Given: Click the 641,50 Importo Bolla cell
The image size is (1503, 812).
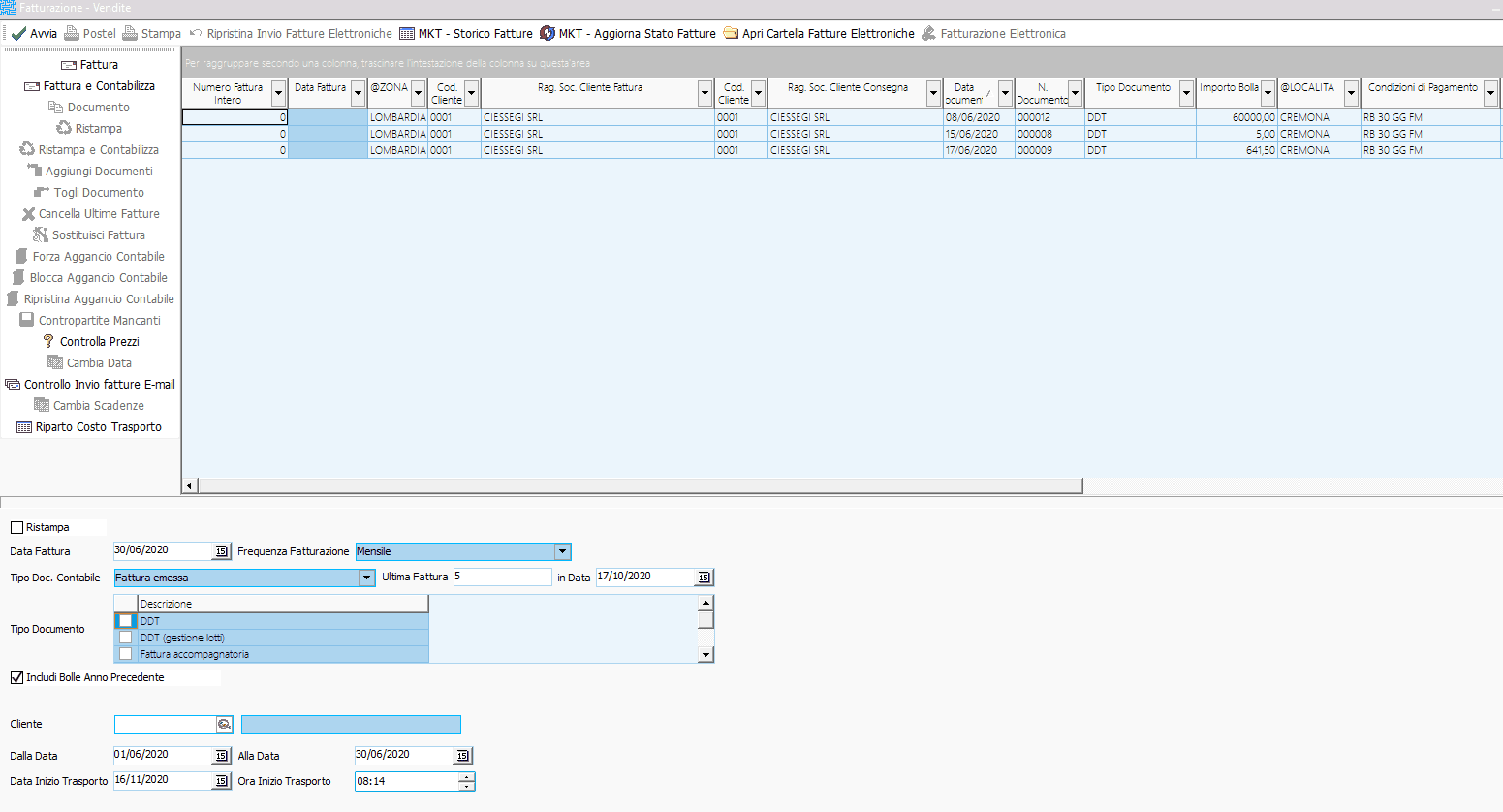Looking at the screenshot, I should 1237,150.
